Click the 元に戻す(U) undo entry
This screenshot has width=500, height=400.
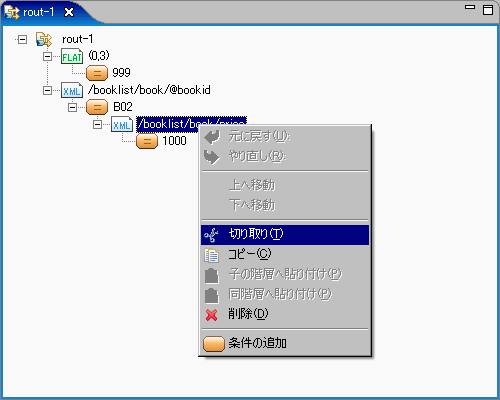[285, 137]
